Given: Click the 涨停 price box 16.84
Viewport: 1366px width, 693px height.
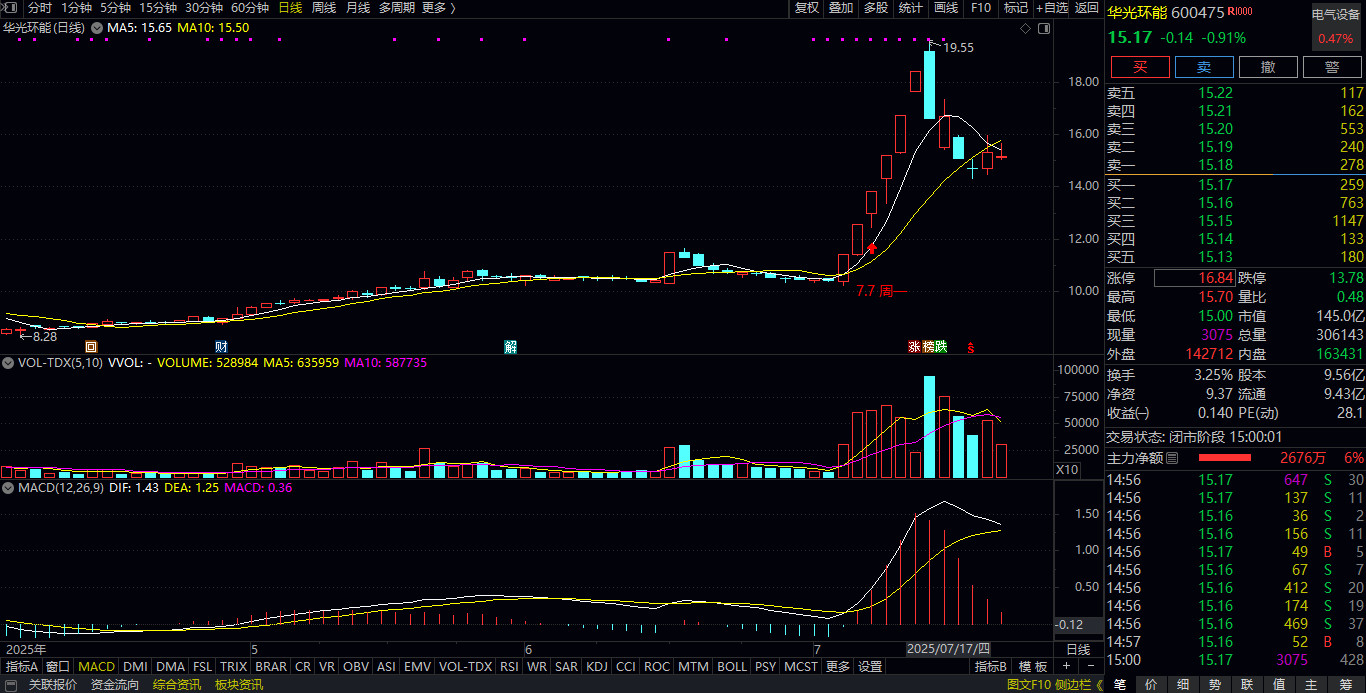Looking at the screenshot, I should pyautogui.click(x=1194, y=278).
